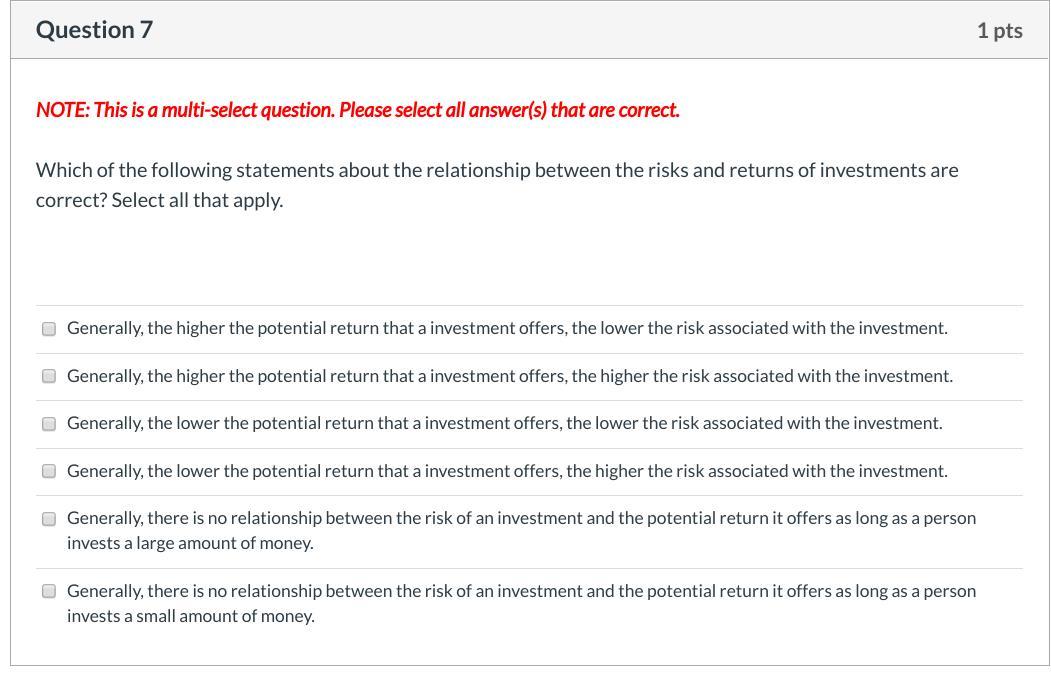Image resolution: width=1051 pixels, height=690 pixels.
Task: Tick checkbox for lower return, higher risk
Action: click(x=49, y=471)
